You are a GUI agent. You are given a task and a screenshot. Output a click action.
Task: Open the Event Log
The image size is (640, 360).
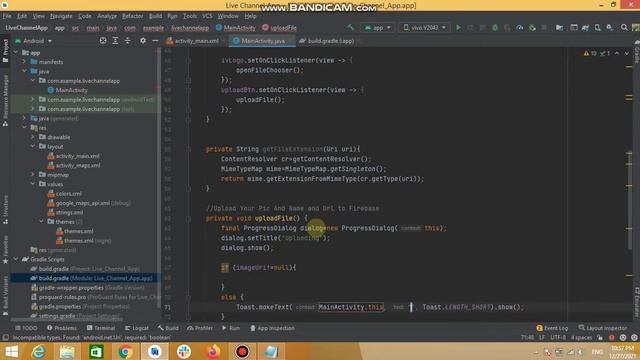pyautogui.click(x=552, y=328)
